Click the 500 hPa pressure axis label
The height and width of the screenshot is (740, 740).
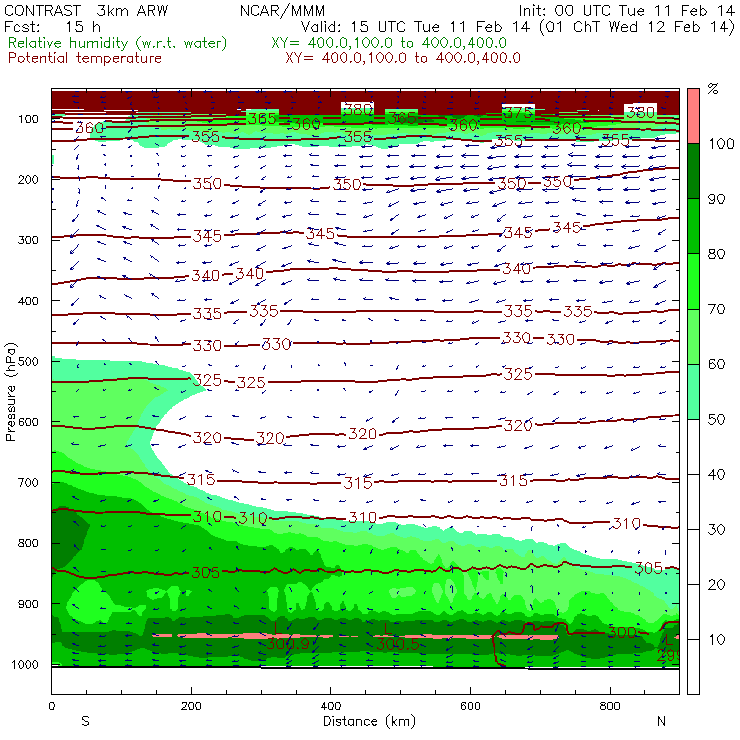[28, 362]
